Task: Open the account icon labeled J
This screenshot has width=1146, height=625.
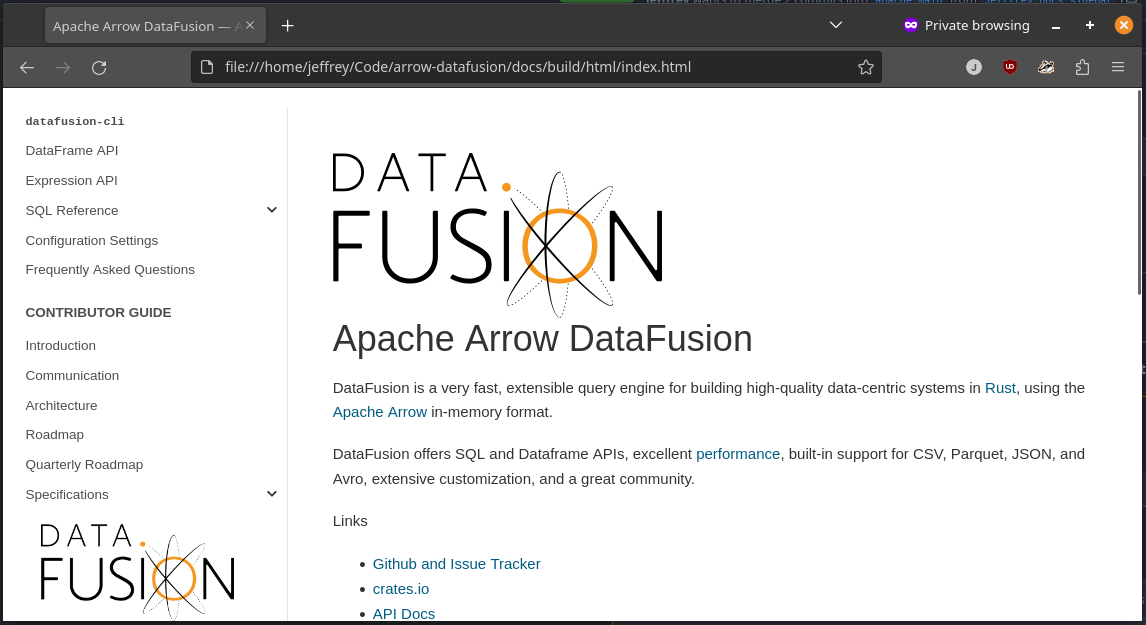Action: [974, 67]
